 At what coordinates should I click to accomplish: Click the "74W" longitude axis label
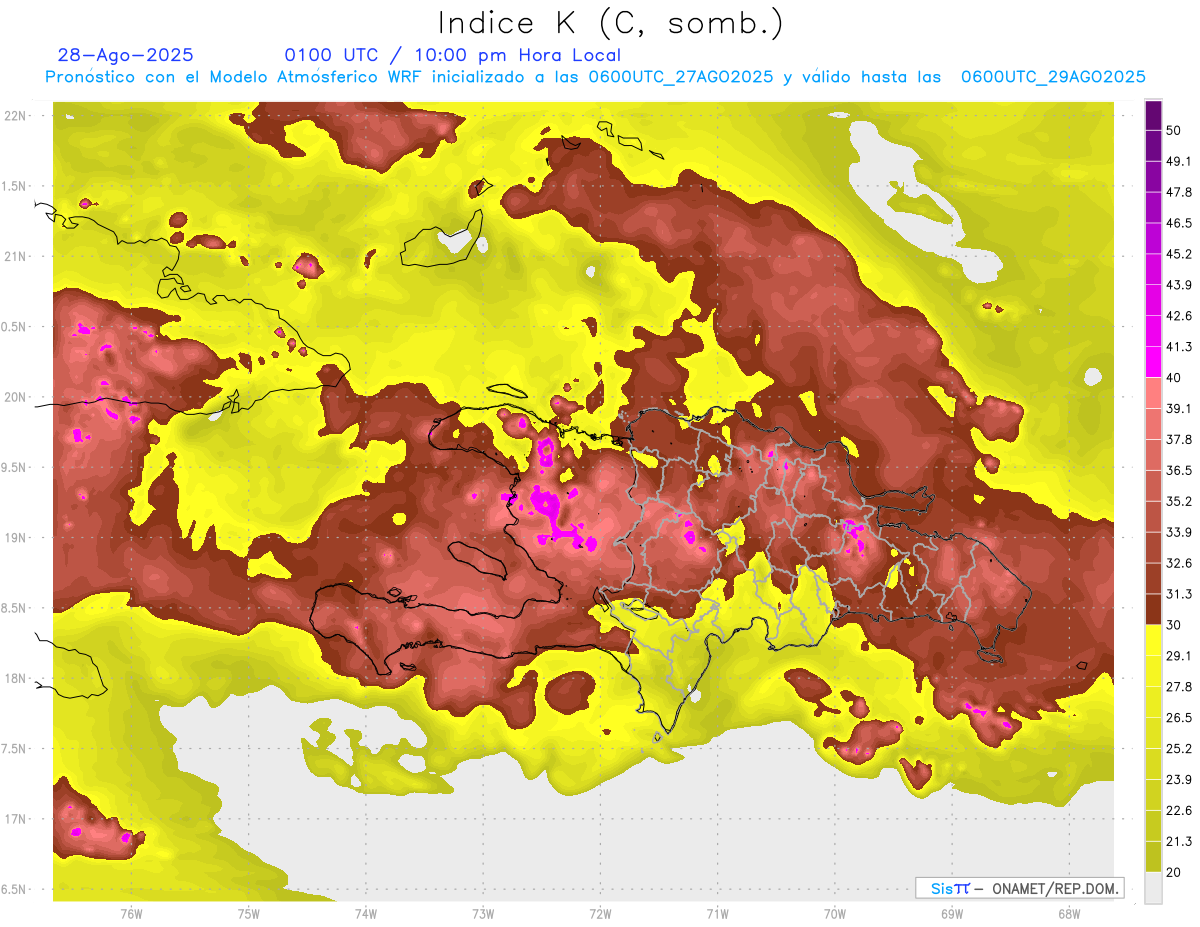pos(366,913)
